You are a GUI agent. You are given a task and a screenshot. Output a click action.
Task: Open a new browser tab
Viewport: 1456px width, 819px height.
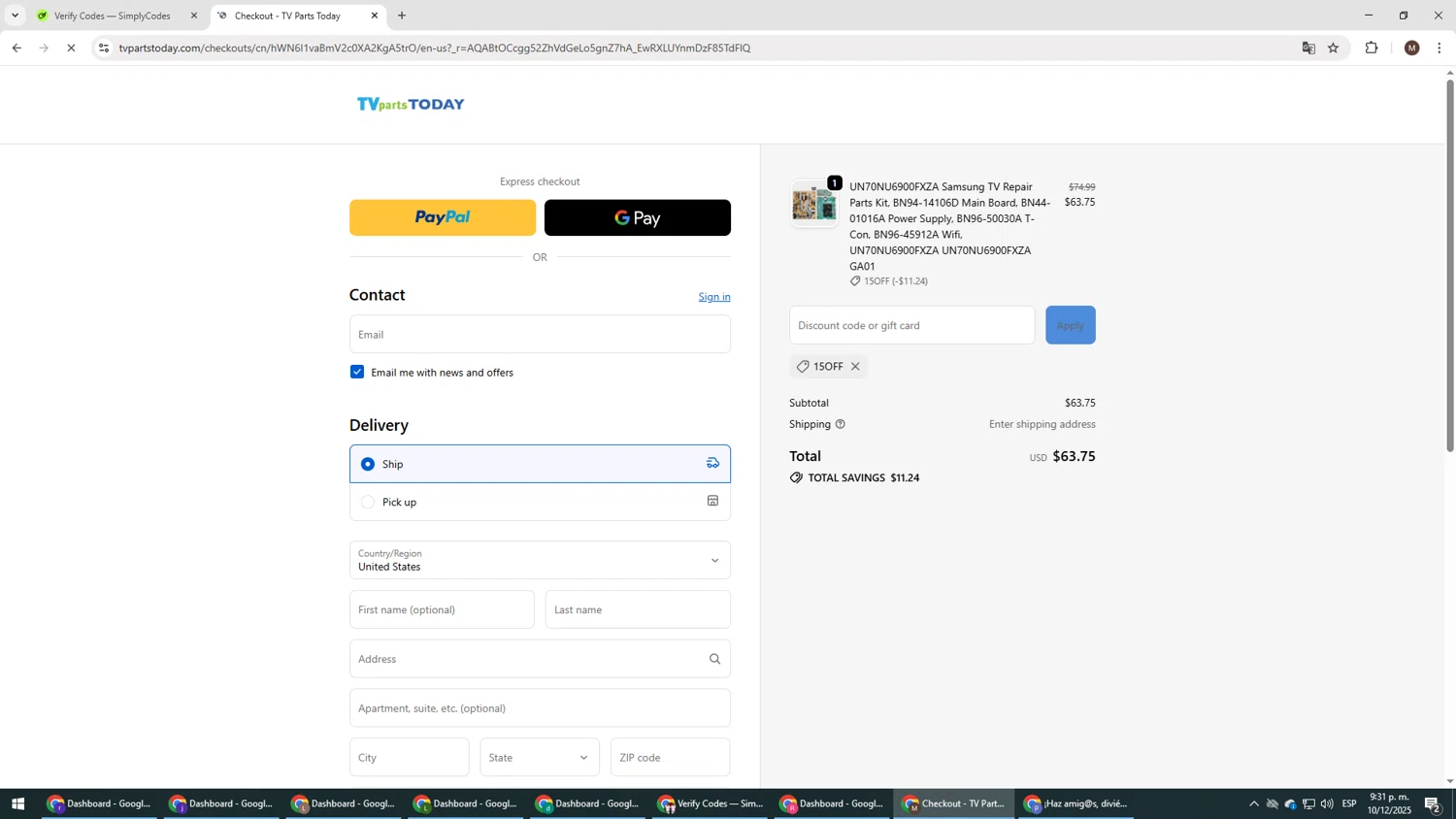(x=402, y=16)
